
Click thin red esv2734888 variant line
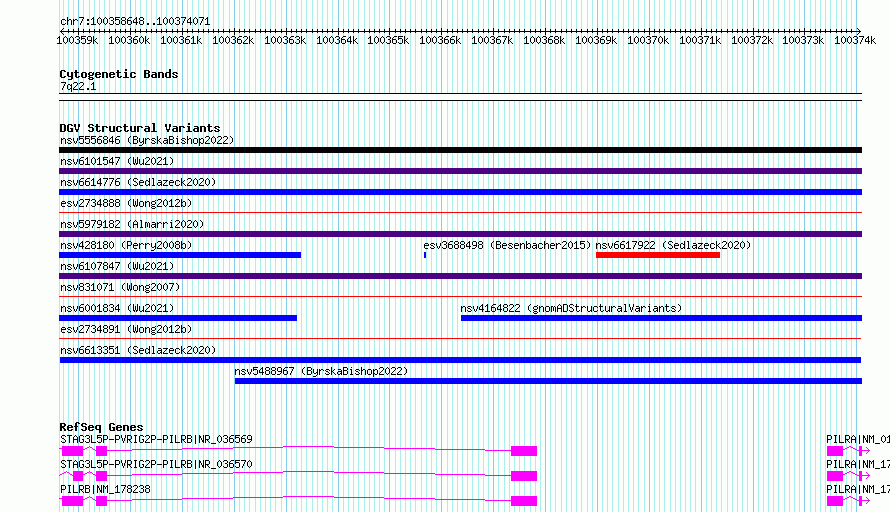coord(460,213)
